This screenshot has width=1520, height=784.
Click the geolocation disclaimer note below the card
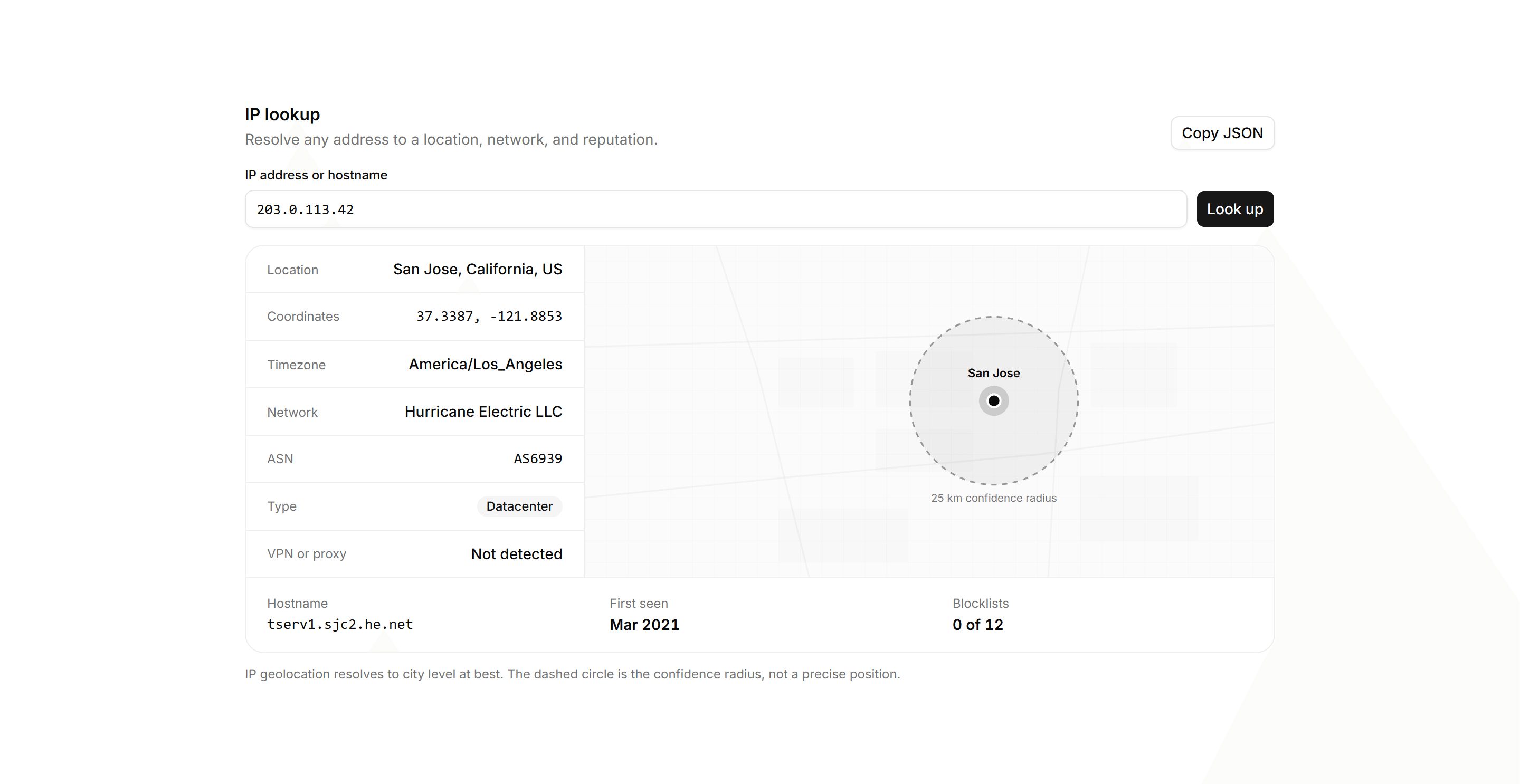[572, 674]
